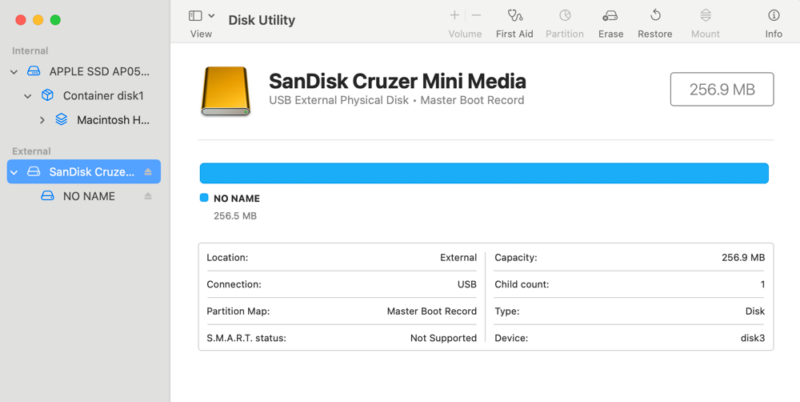
Task: Expand the View dropdown chevron
Action: pos(211,16)
